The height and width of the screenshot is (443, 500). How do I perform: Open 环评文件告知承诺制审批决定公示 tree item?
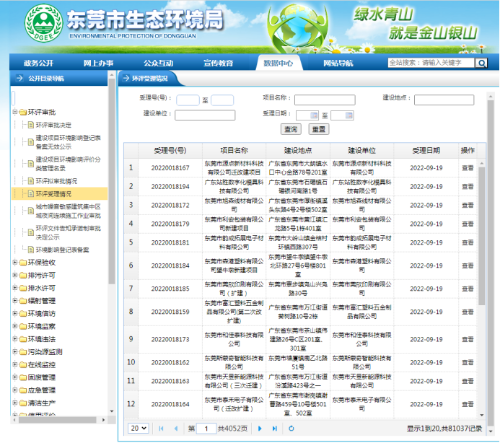(68, 233)
